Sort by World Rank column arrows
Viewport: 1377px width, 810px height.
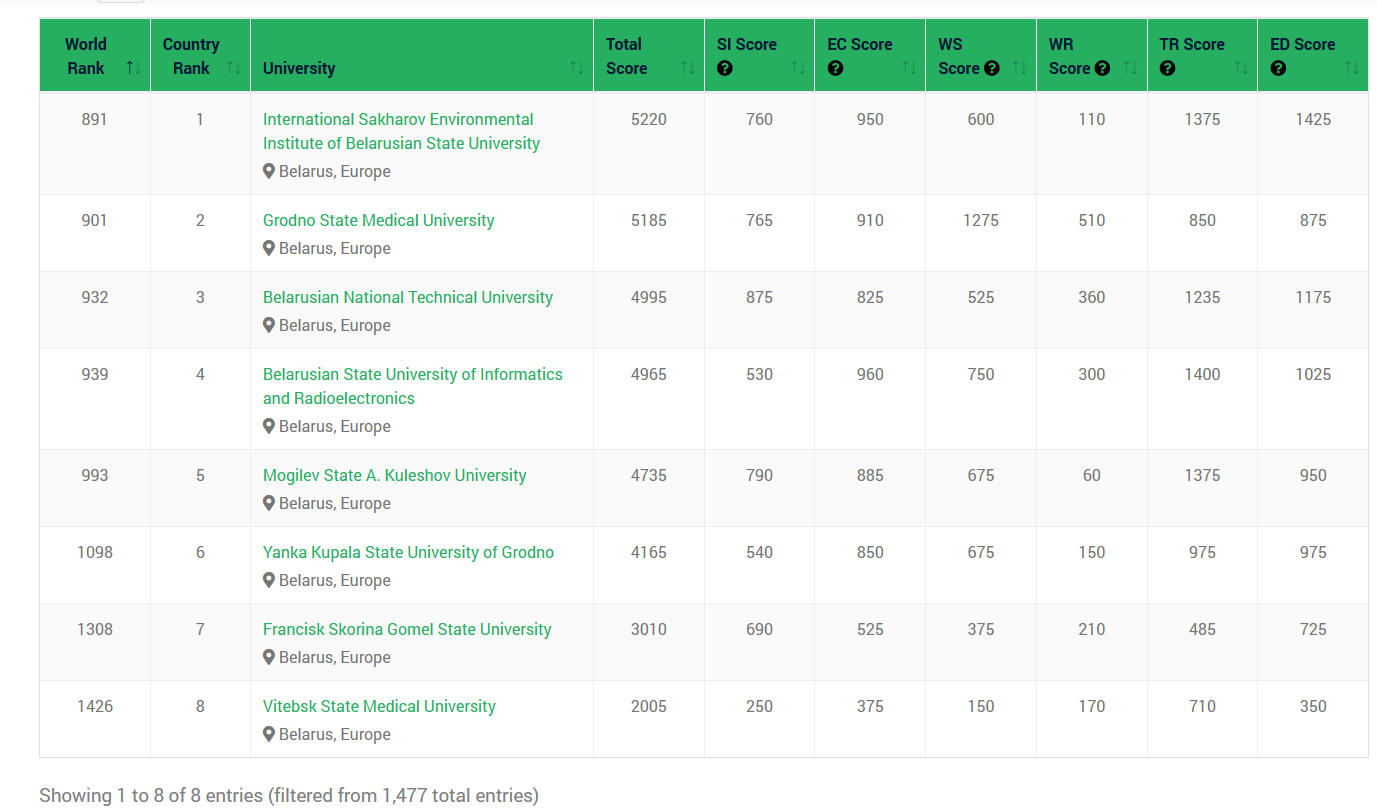pyautogui.click(x=133, y=68)
